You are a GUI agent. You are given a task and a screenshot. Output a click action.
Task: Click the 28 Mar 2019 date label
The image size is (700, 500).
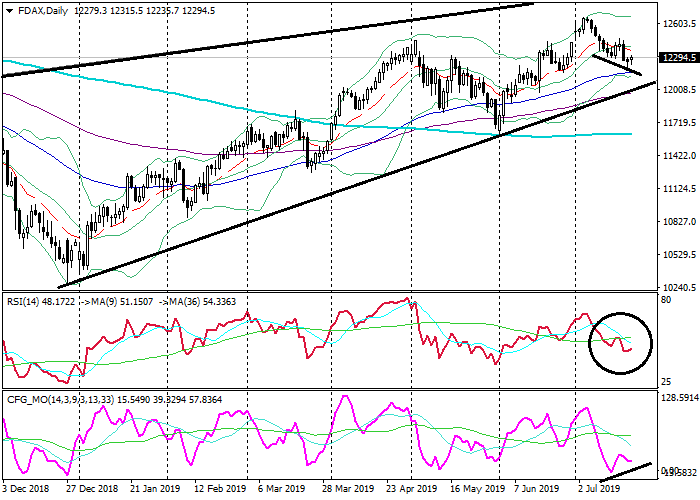(347, 491)
